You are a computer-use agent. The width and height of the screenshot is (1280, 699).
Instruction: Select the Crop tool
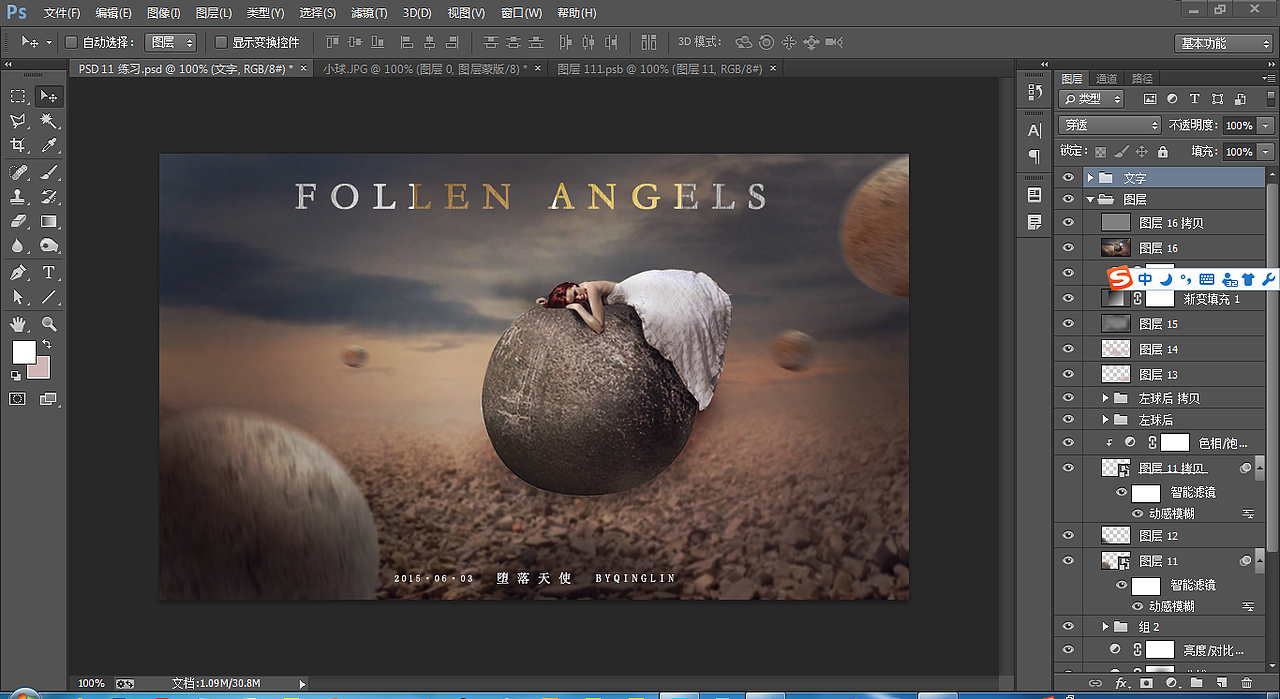[18, 146]
